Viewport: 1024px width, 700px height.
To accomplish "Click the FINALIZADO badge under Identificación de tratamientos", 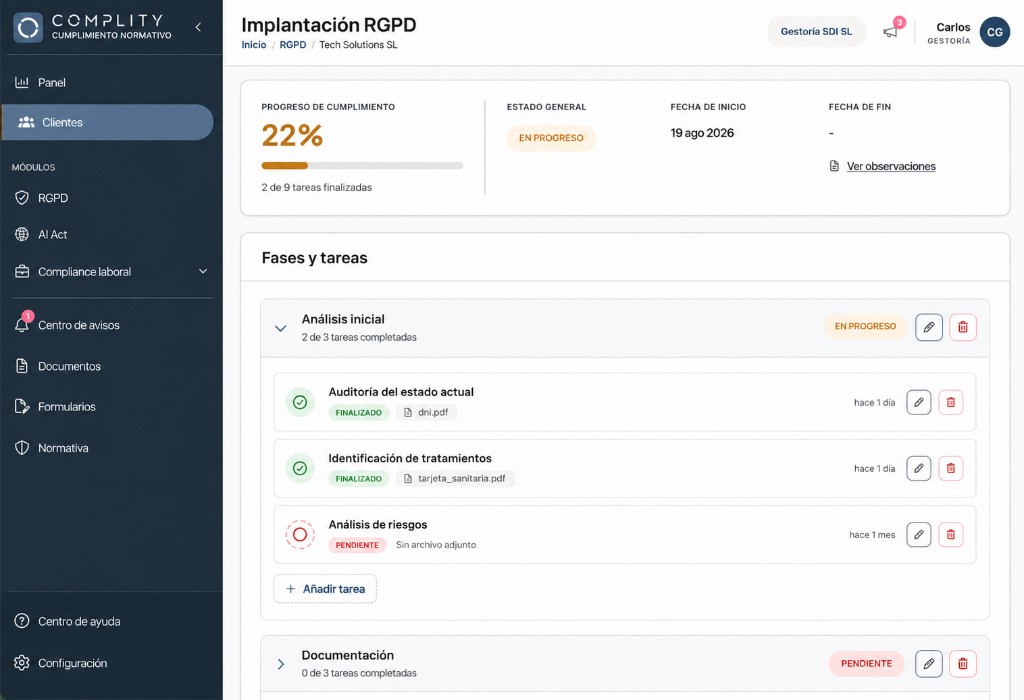I will point(359,479).
